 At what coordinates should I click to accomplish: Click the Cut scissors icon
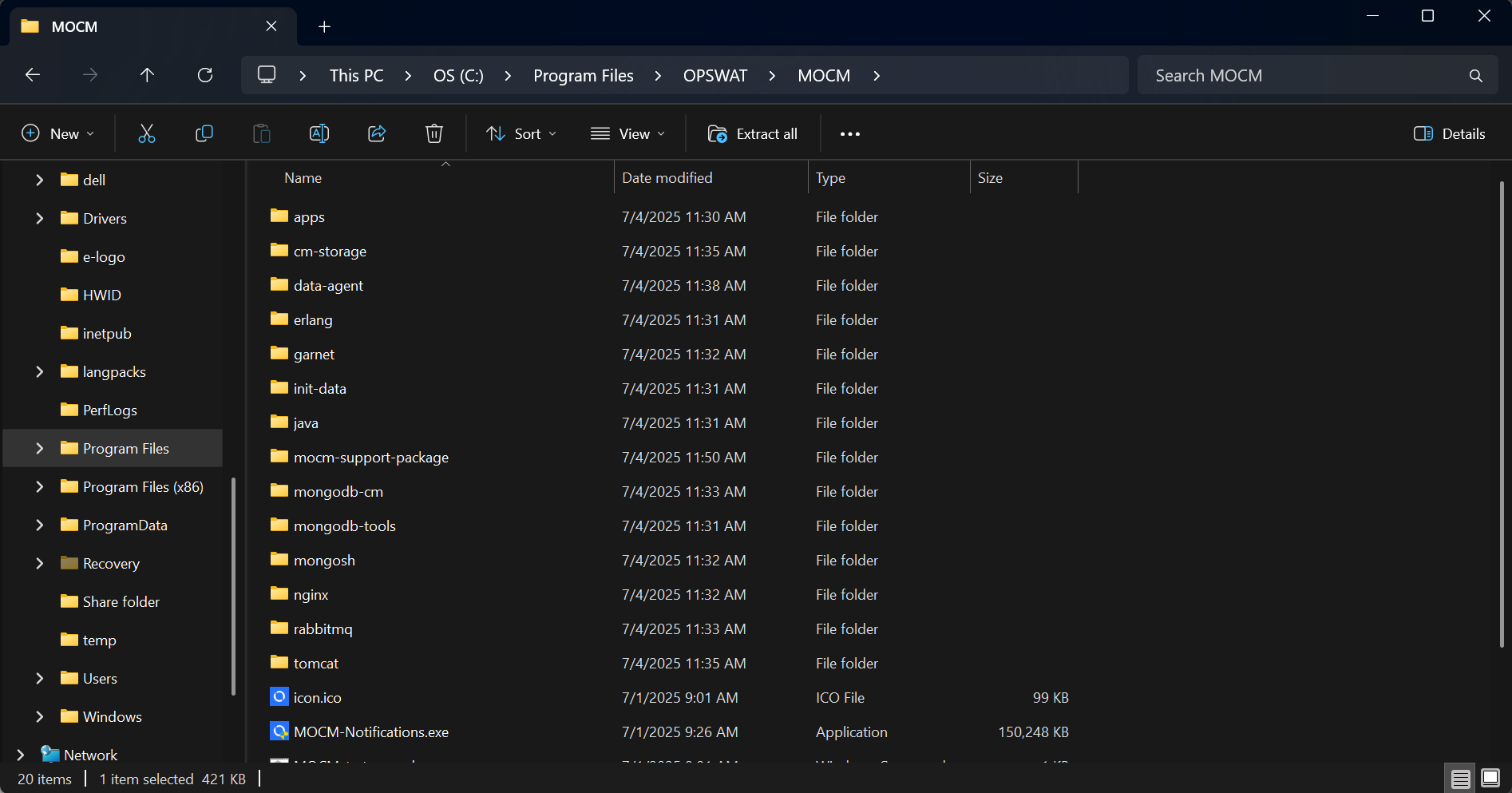(147, 133)
